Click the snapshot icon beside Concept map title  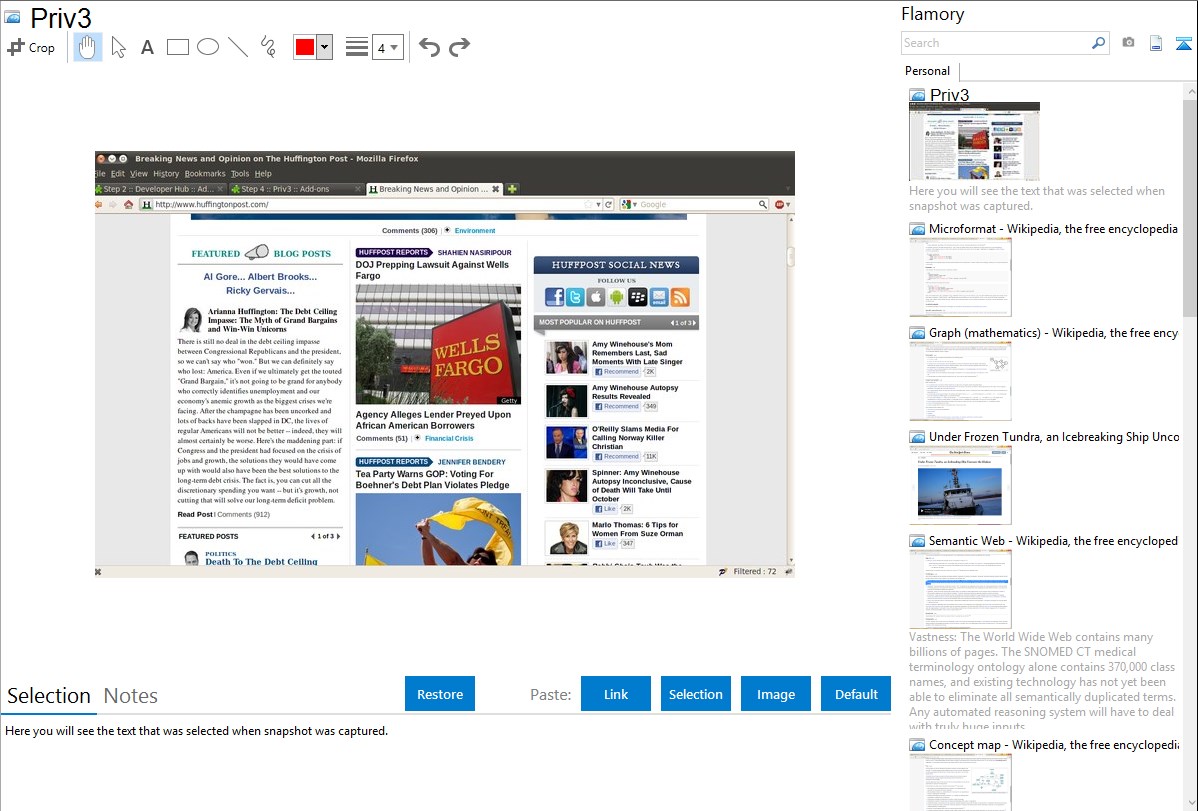click(x=917, y=744)
